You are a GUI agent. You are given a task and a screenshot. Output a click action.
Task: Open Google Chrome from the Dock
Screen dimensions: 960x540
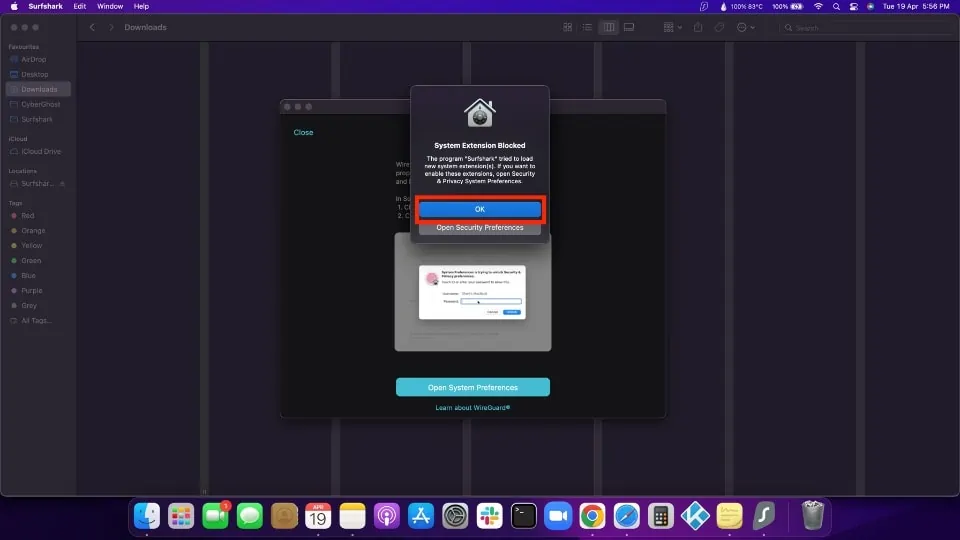(x=593, y=516)
